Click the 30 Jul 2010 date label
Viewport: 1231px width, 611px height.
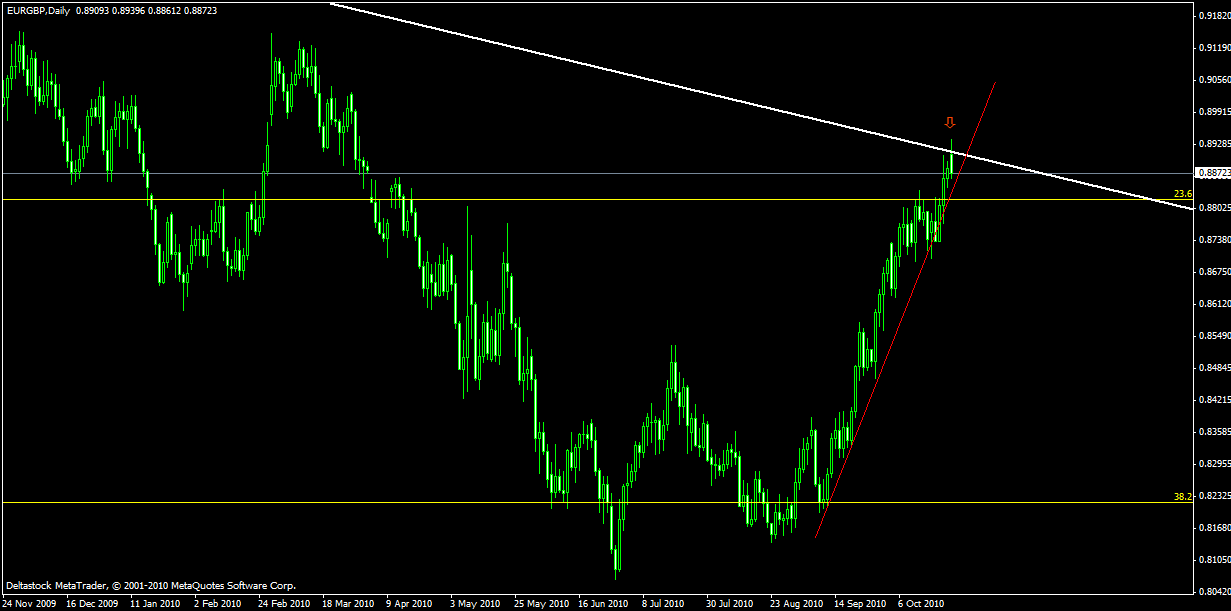point(732,604)
